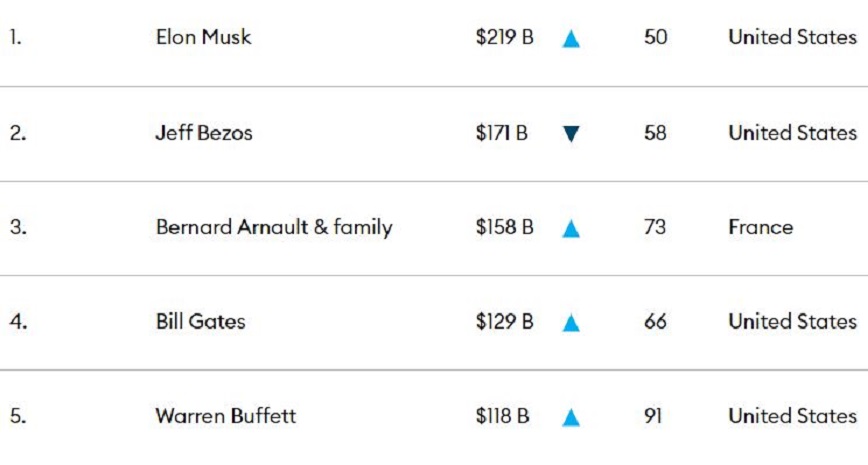
Task: Select the $158 B net worth figure
Action: coord(504,228)
